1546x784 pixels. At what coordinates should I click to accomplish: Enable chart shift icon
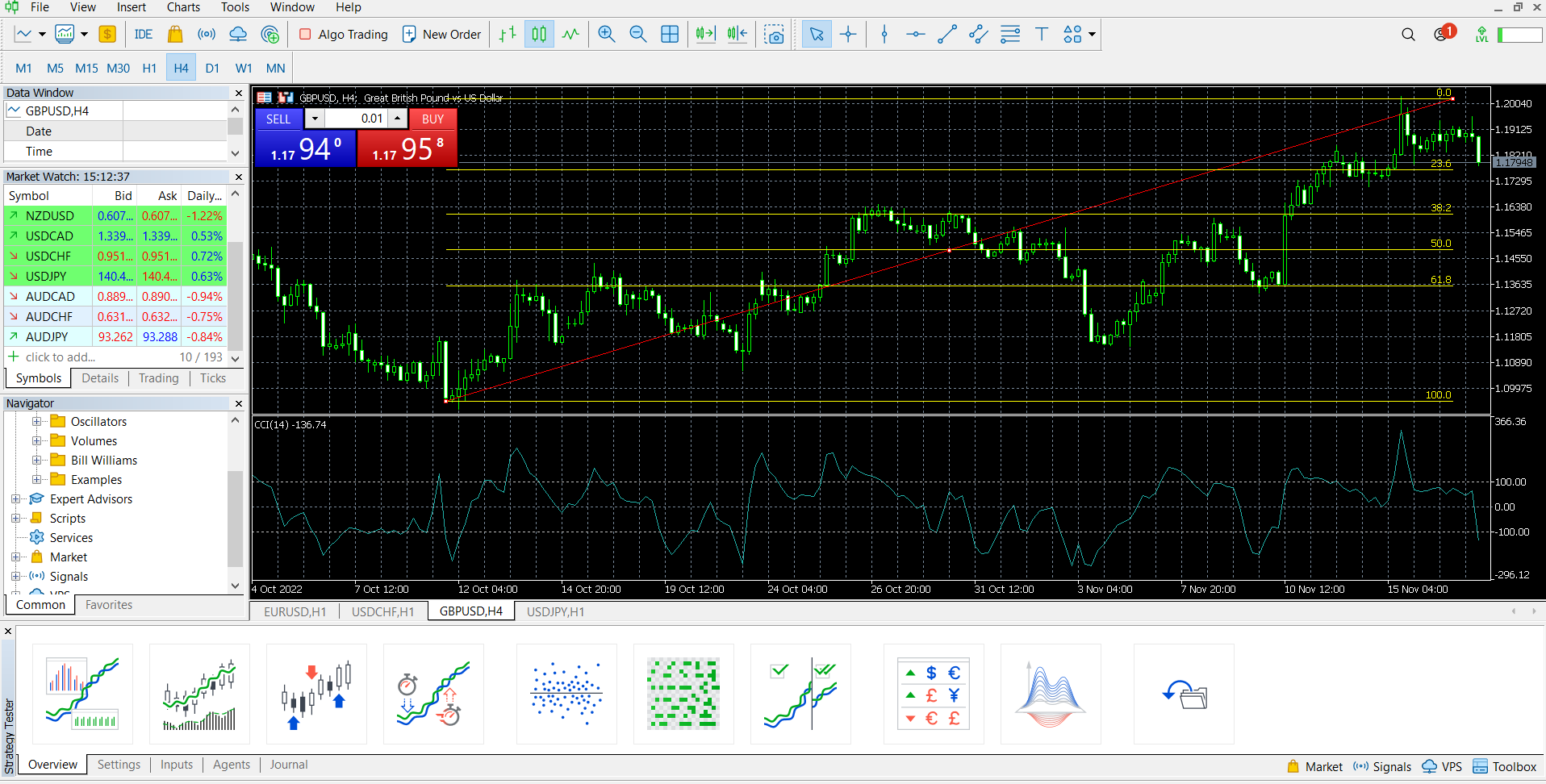tap(737, 34)
